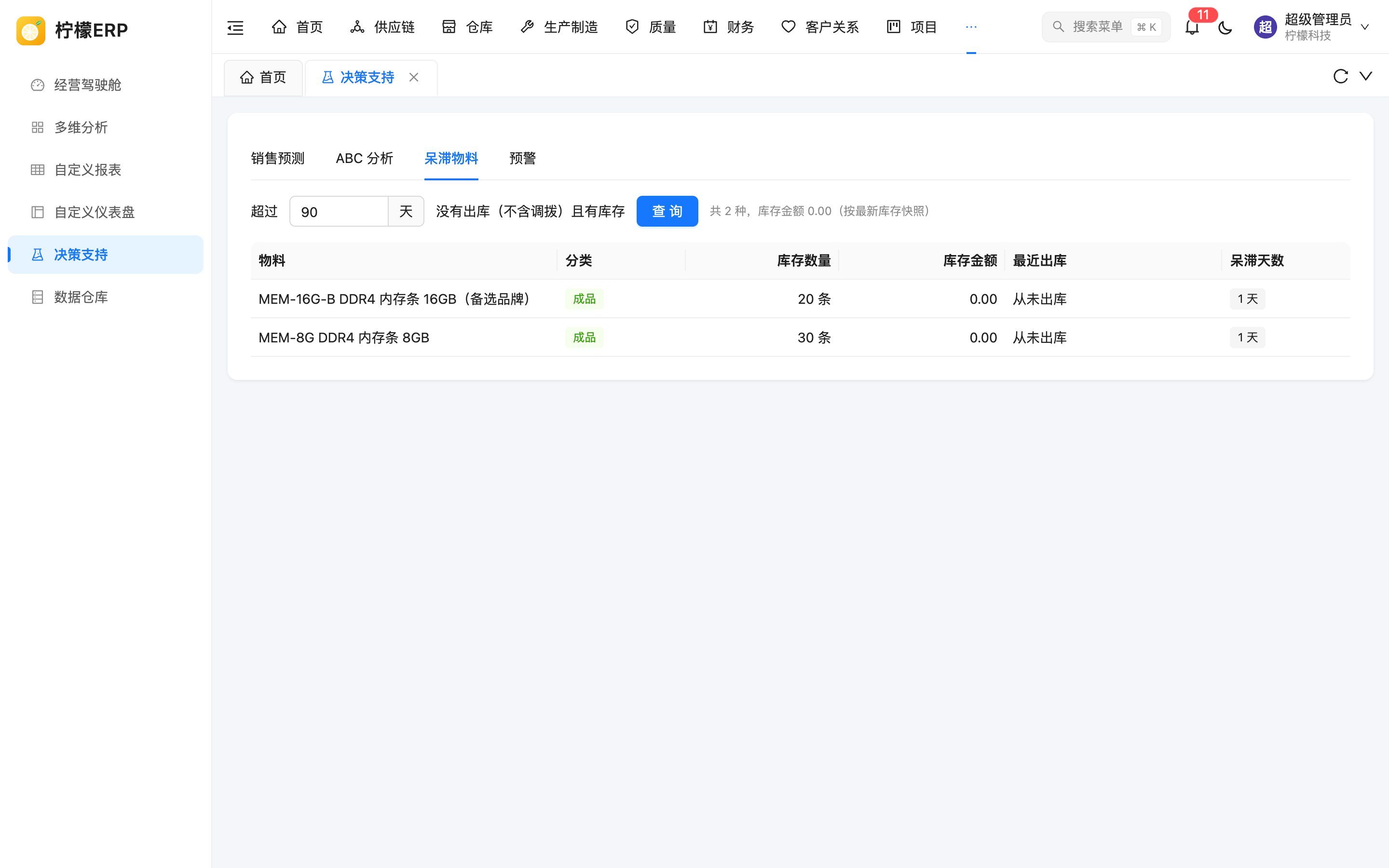
Task: Open 首页 in top navigation
Action: (x=297, y=27)
